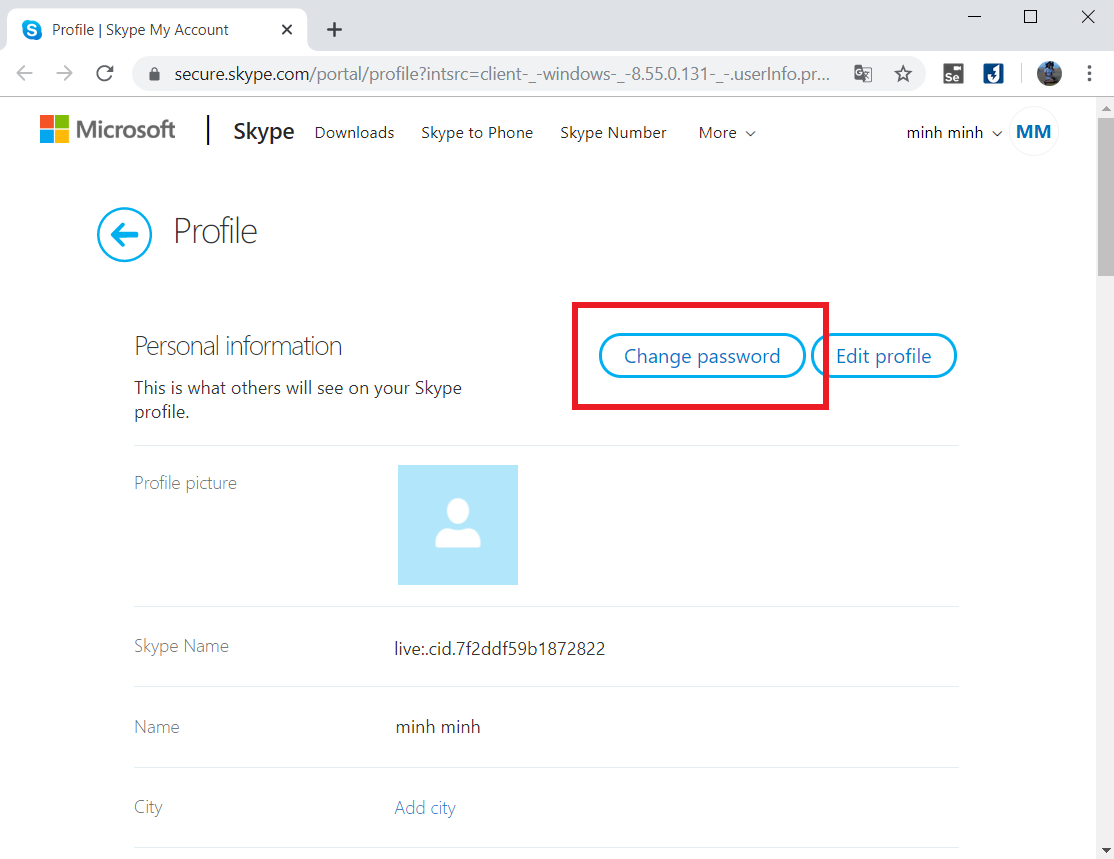
Task: Click Skype Name value live:.cid.7f2ddf59b1872822
Action: pos(499,649)
